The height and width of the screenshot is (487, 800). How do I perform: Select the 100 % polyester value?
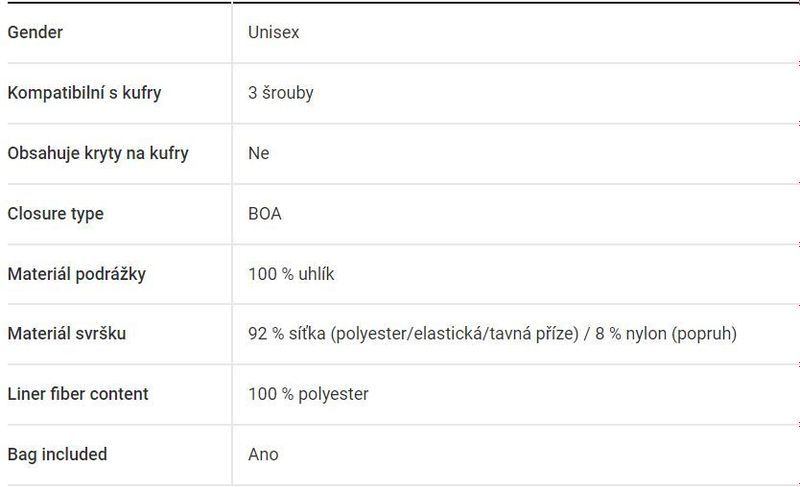(308, 394)
